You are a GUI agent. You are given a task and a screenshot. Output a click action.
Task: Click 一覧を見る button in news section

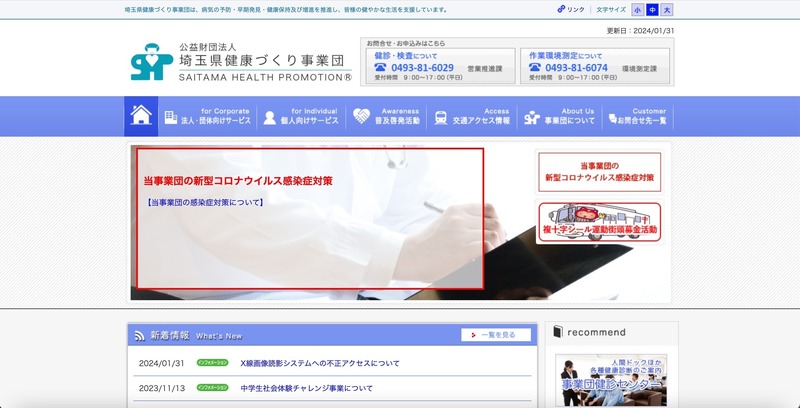tap(496, 335)
